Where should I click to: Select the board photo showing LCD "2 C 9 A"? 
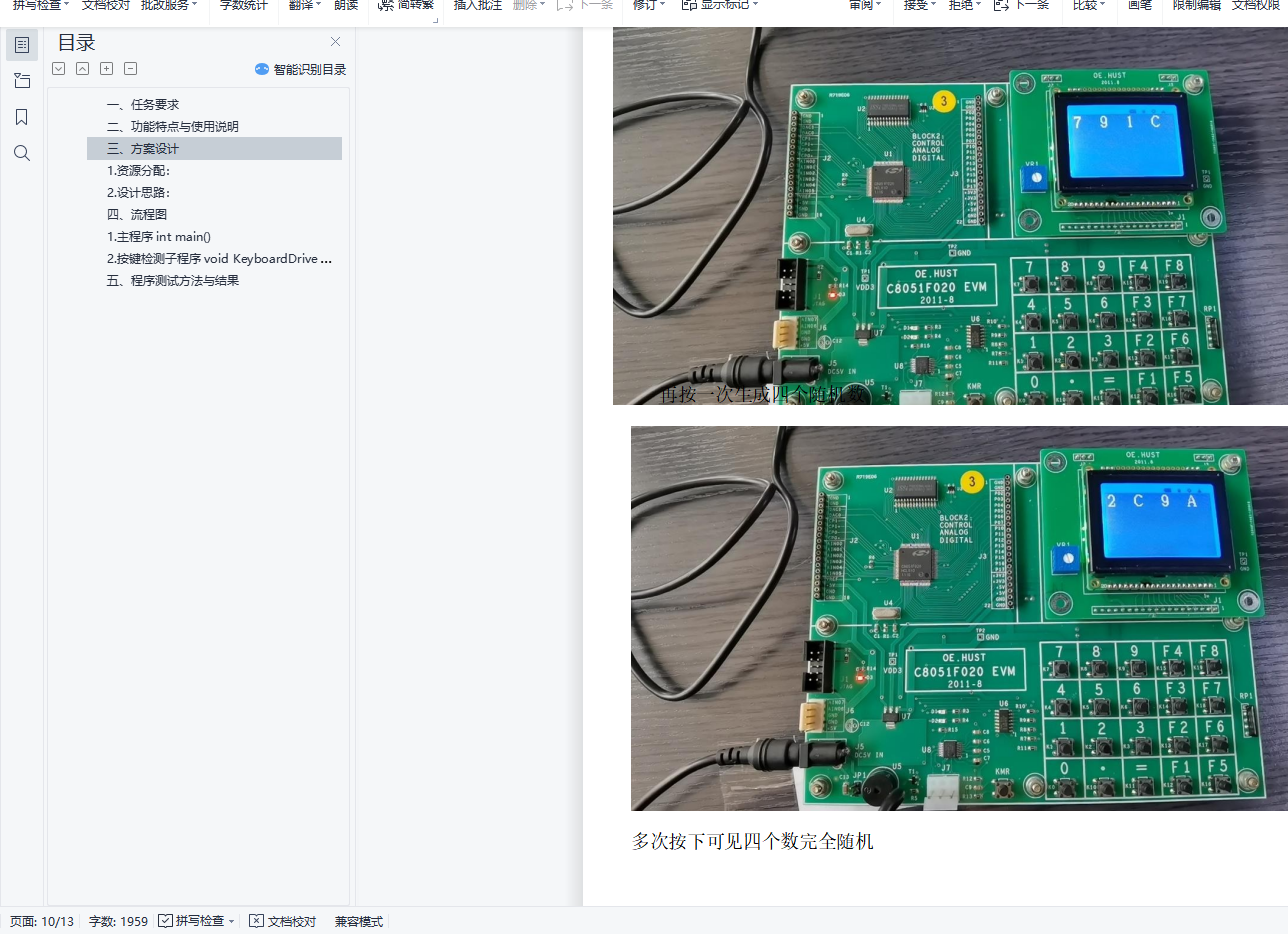959,618
